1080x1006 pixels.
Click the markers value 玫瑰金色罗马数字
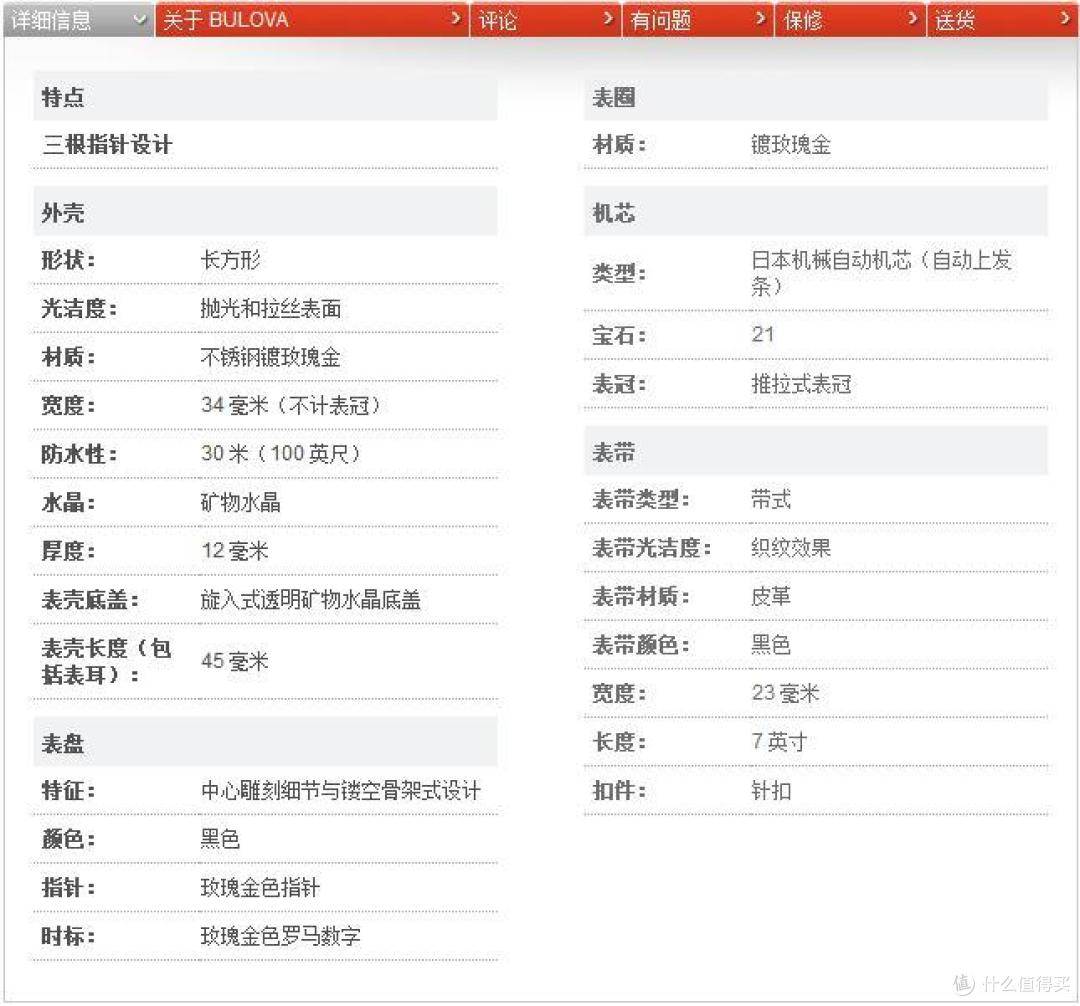[280, 936]
